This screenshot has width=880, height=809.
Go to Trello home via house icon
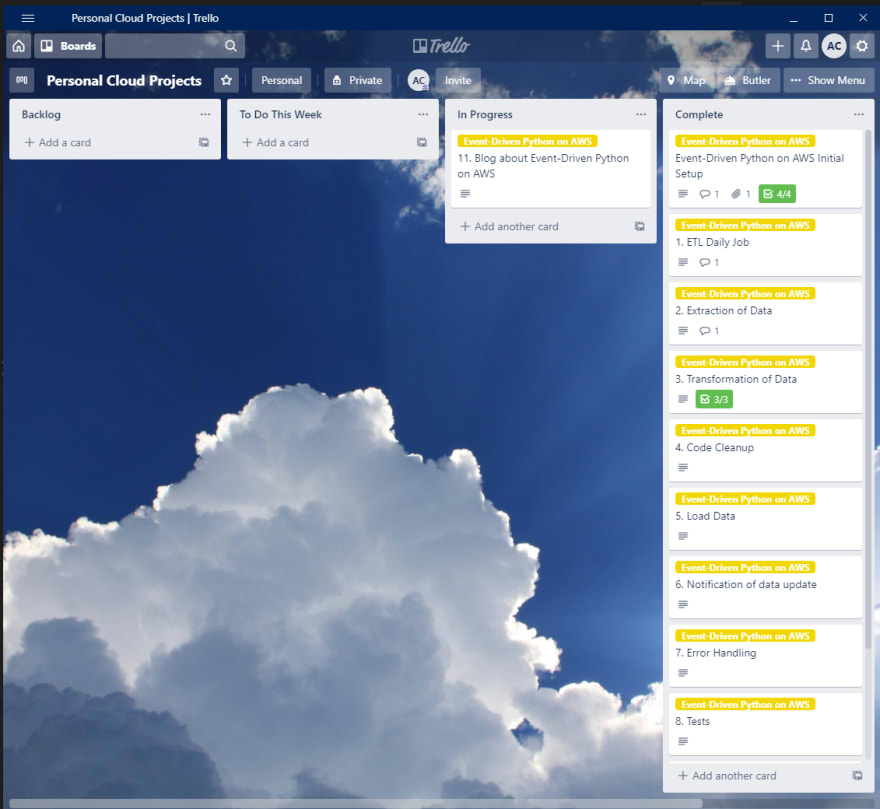click(x=19, y=46)
